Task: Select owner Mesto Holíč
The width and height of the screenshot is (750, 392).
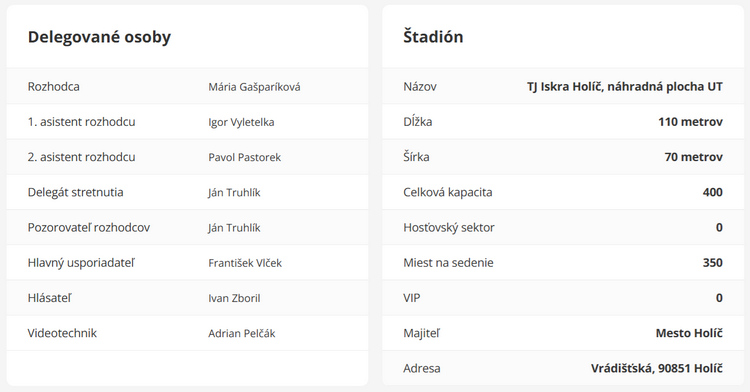Action: [689, 333]
